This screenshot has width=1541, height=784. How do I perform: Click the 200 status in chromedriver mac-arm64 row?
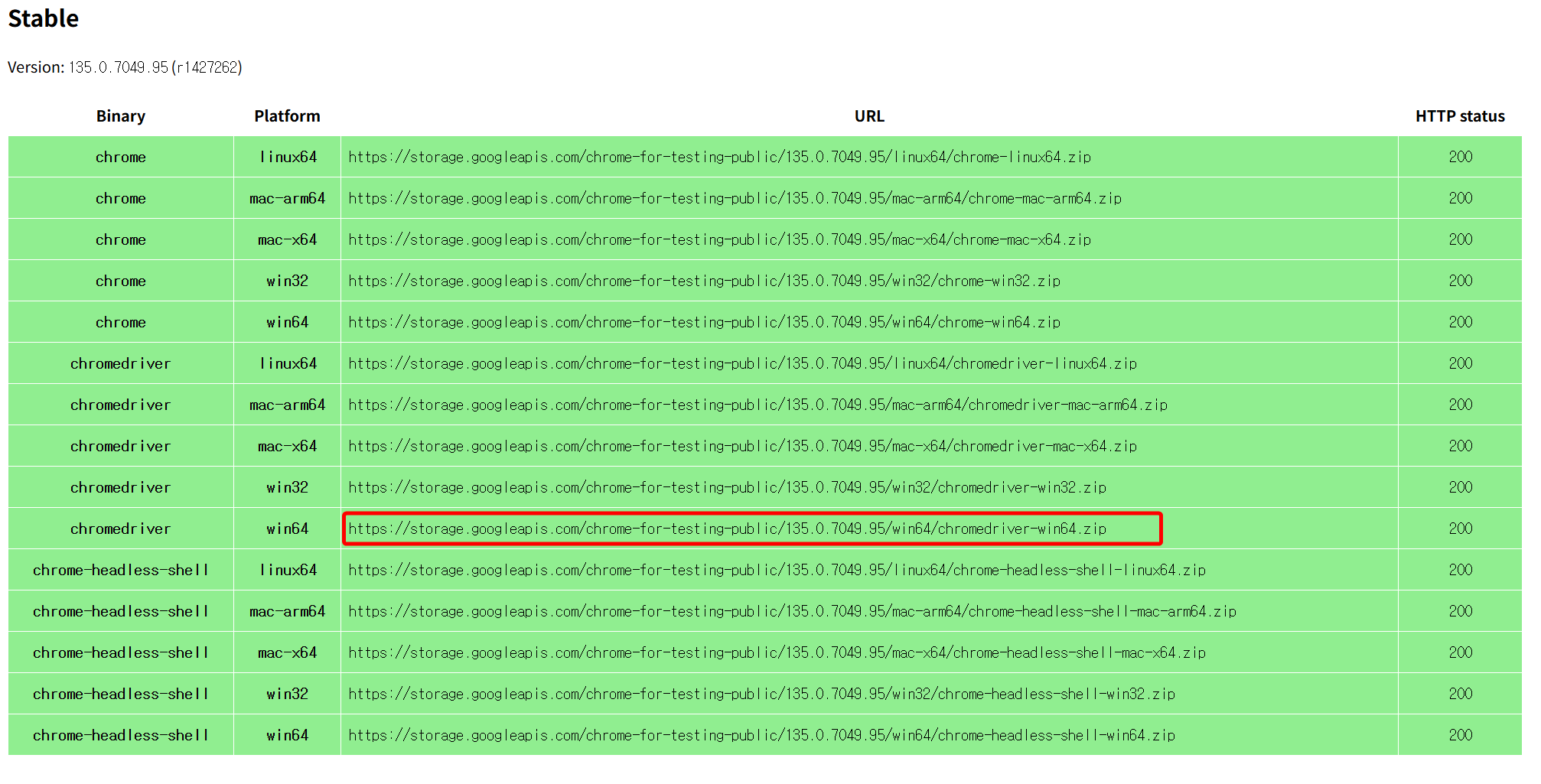pos(1460,405)
